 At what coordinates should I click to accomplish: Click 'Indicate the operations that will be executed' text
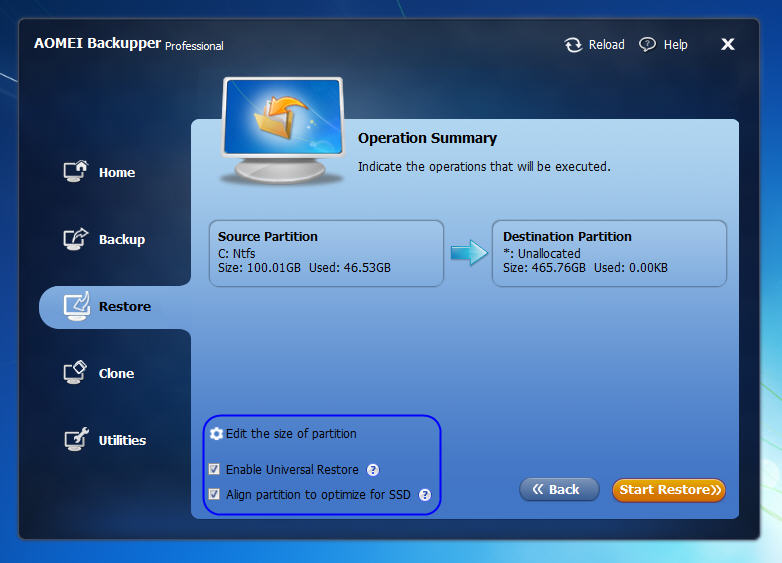(x=484, y=167)
